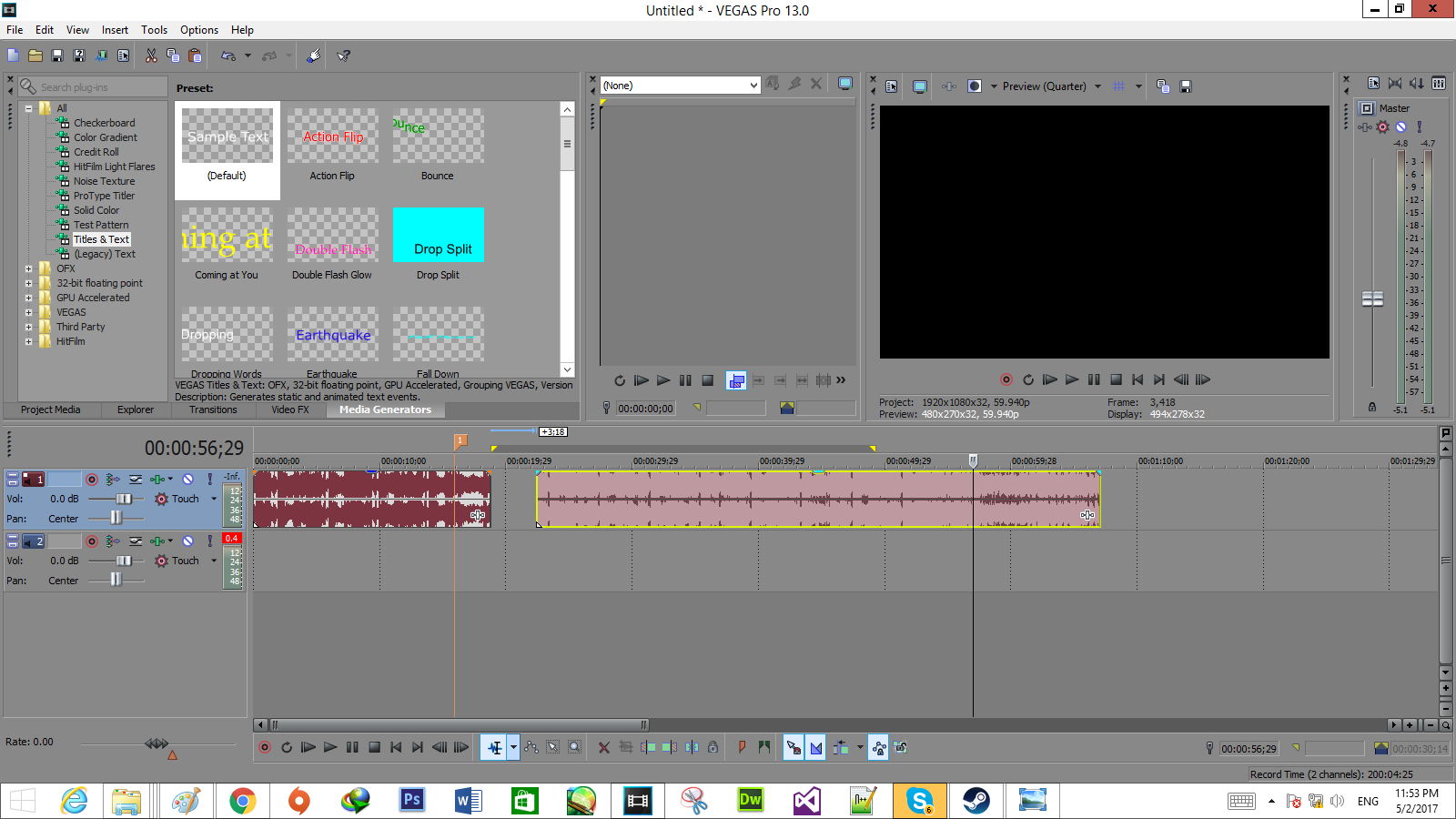
Task: Open track 1 Touch automation dropdown
Action: (x=214, y=499)
